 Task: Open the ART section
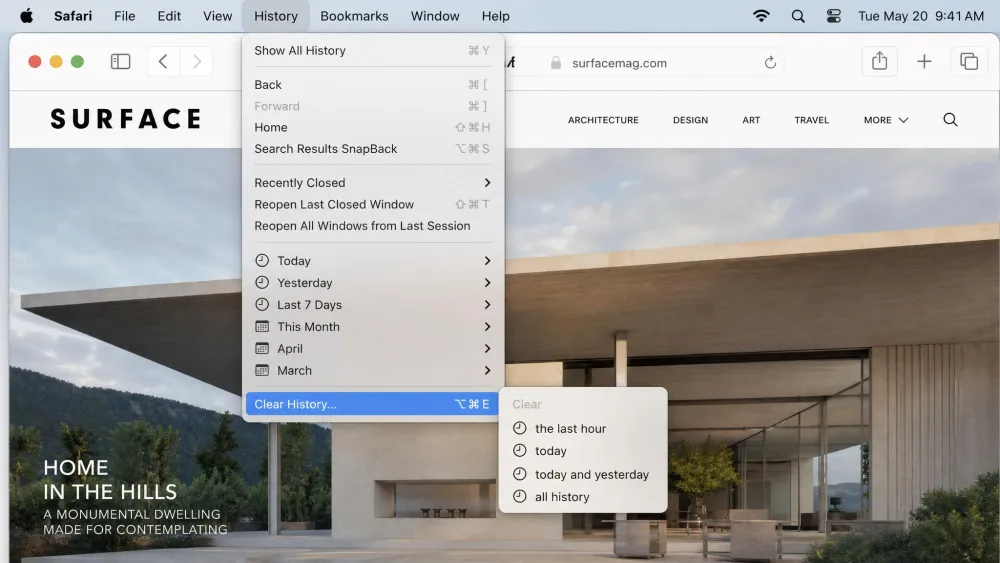(x=751, y=120)
